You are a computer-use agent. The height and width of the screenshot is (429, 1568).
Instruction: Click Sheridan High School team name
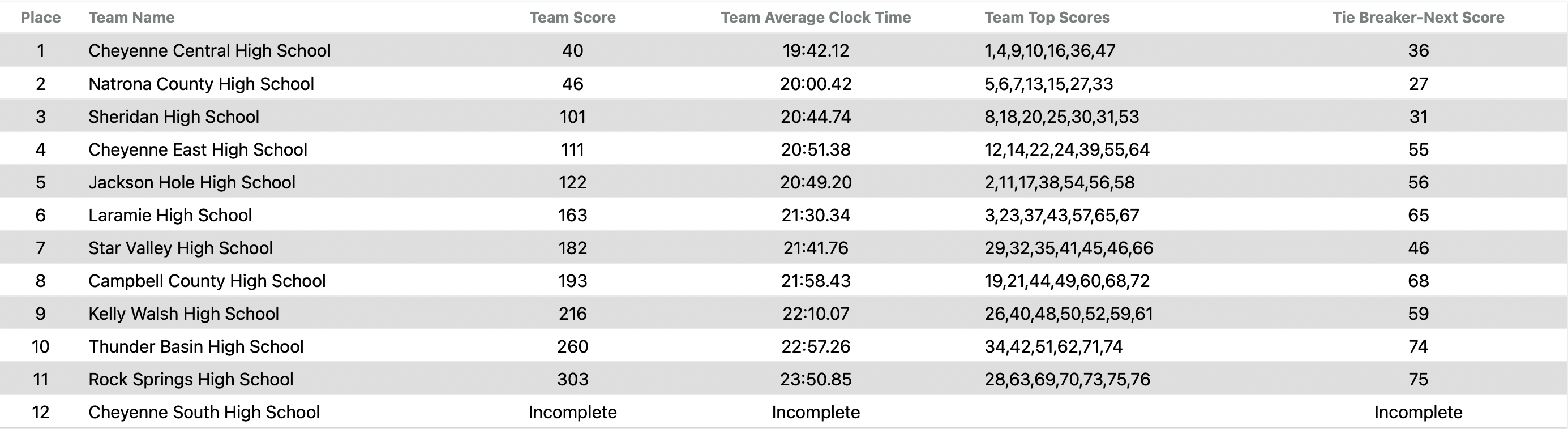tap(173, 117)
